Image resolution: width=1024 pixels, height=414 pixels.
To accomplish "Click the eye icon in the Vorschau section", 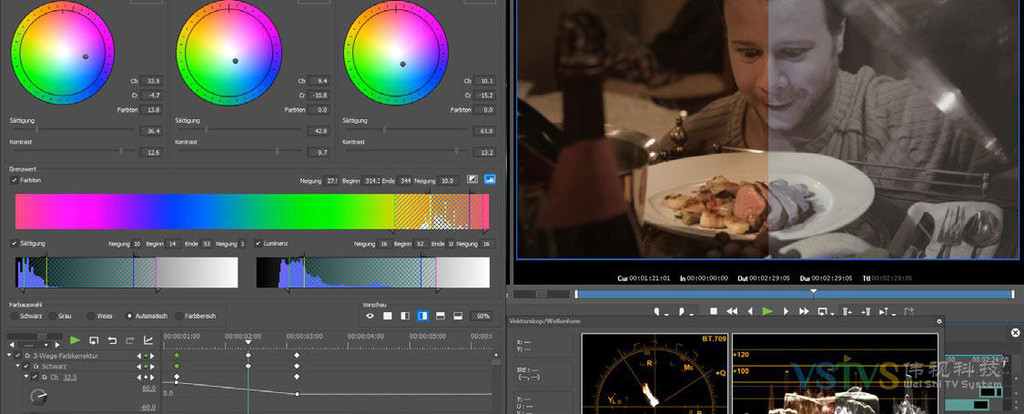I will (369, 316).
